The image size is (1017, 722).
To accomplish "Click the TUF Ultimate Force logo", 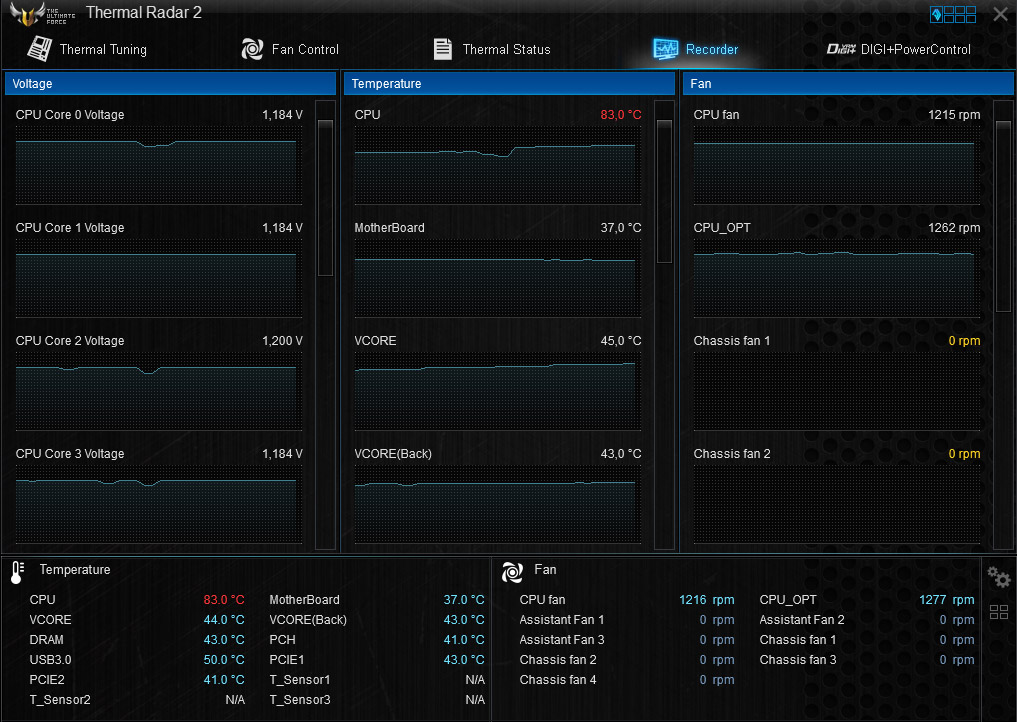I will pos(43,14).
